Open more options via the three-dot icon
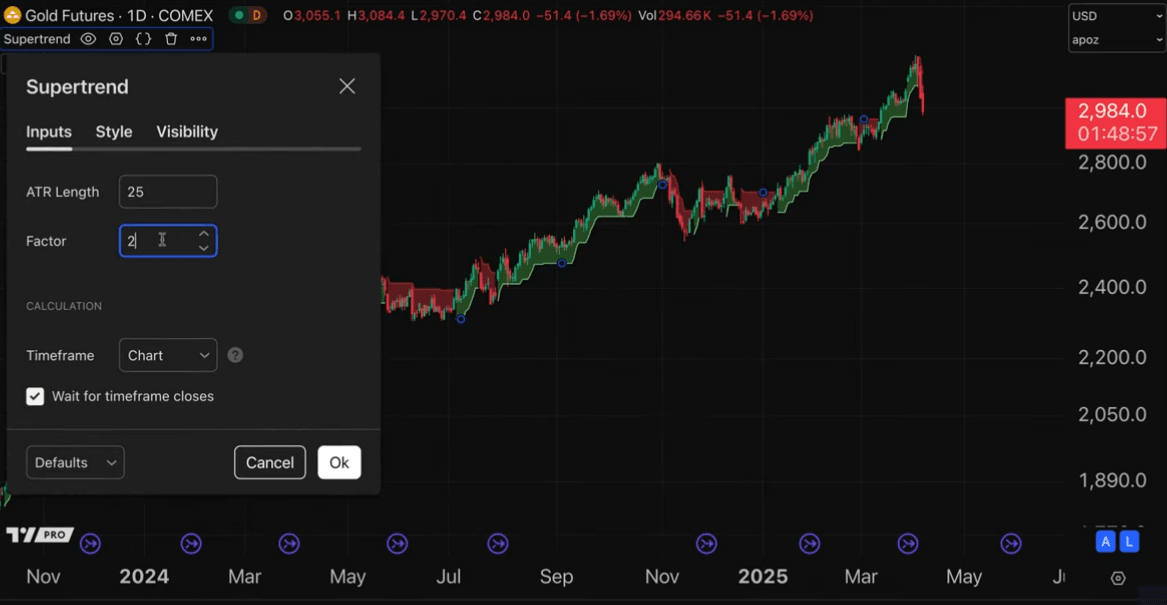This screenshot has height=605, width=1167. point(198,39)
